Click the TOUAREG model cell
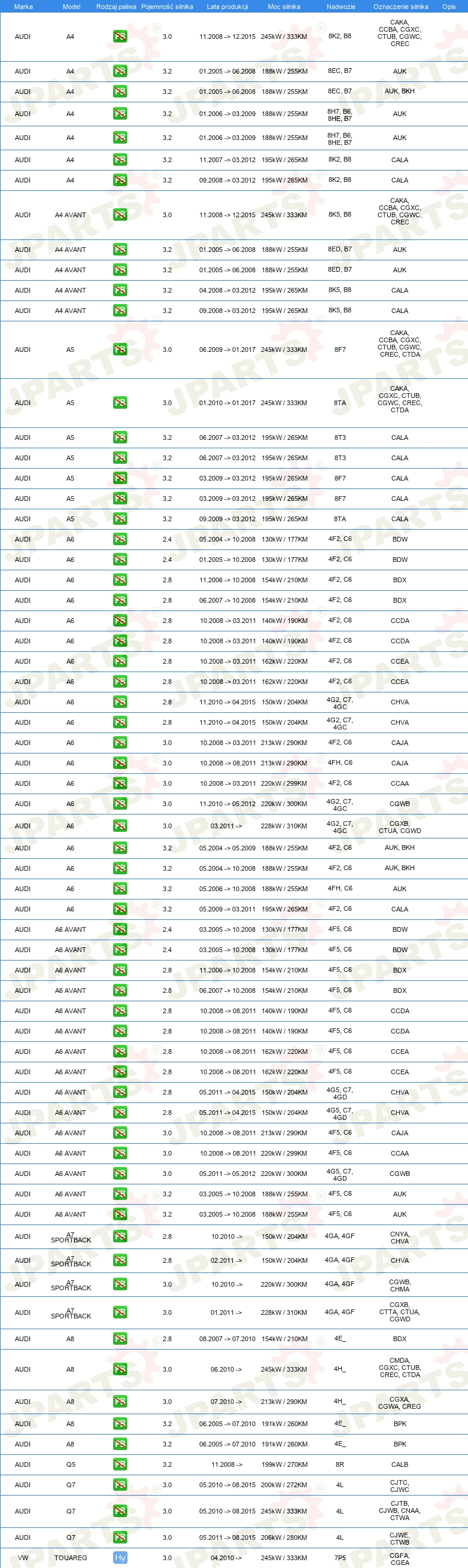468x1568 pixels. (71, 1558)
